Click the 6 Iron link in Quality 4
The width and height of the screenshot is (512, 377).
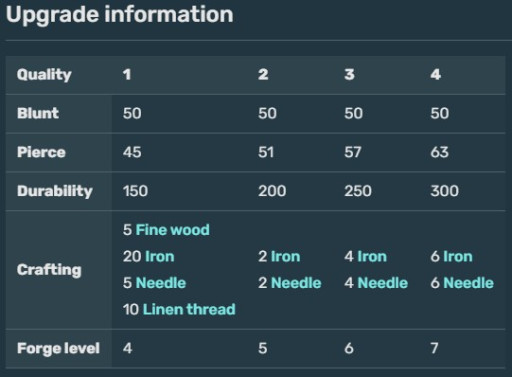458,257
